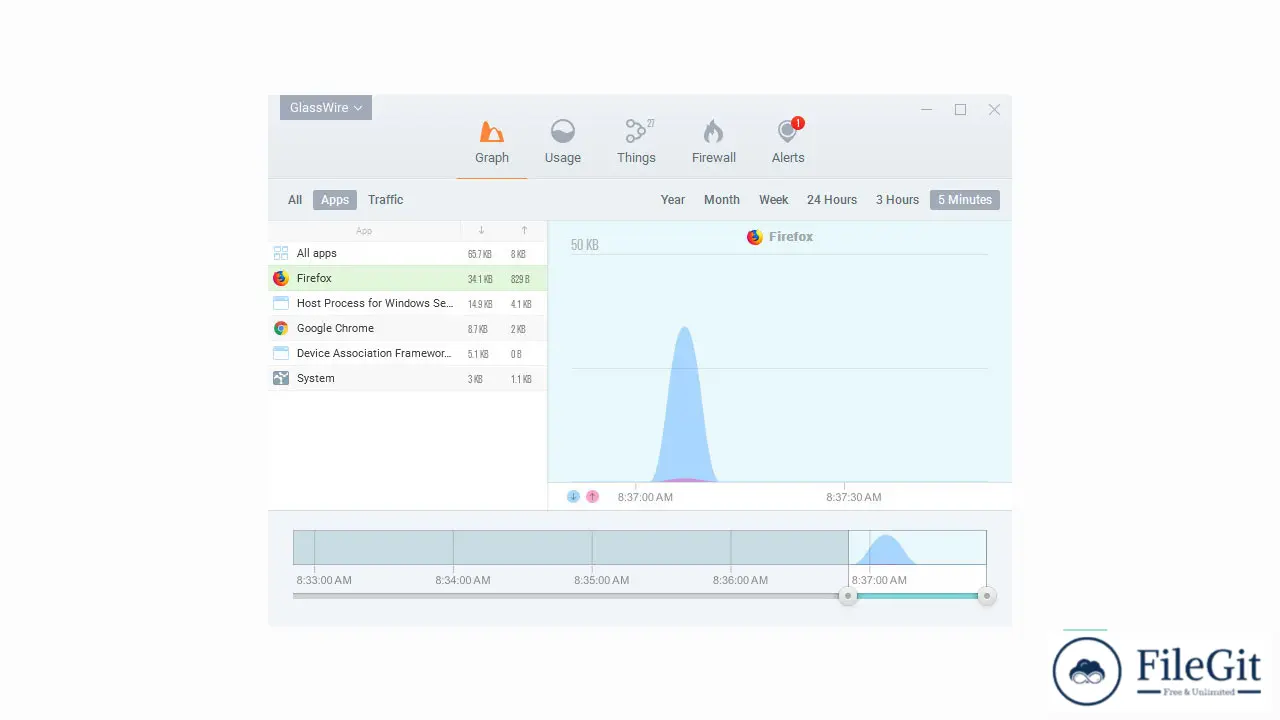Screen dimensions: 1280x720
Task: Maximize the GlassWire window
Action: point(960,110)
